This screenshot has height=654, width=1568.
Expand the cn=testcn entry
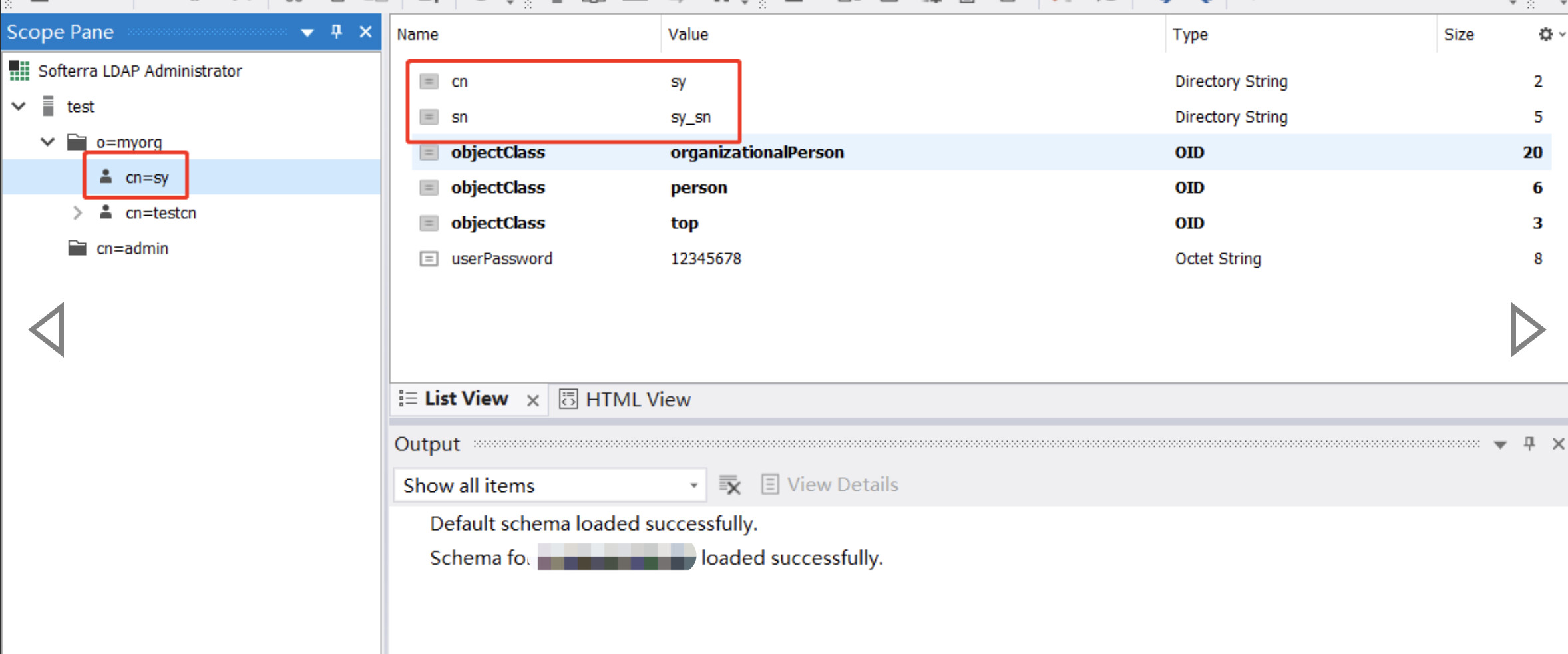coord(77,213)
